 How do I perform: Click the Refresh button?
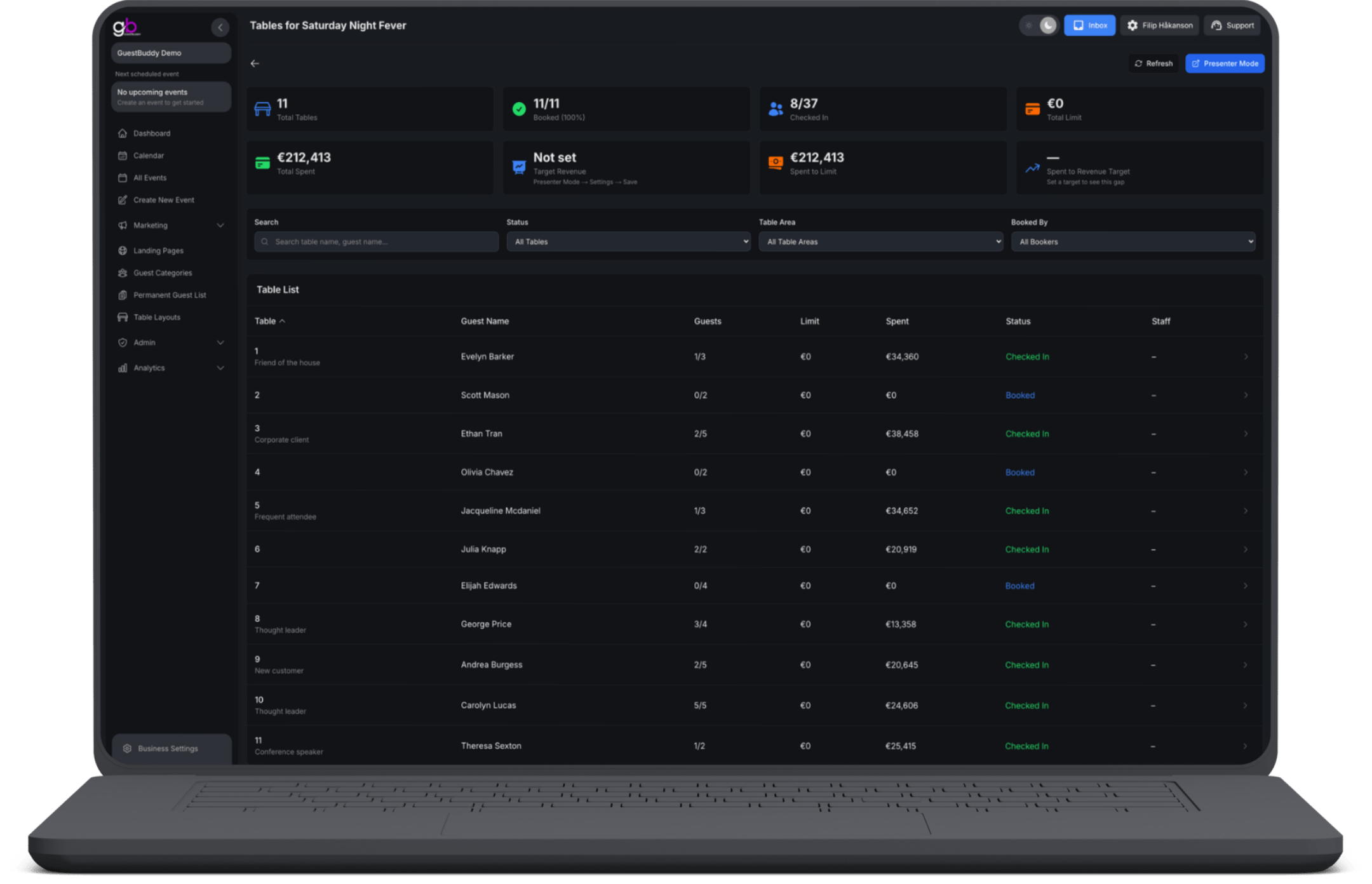[x=1153, y=64]
